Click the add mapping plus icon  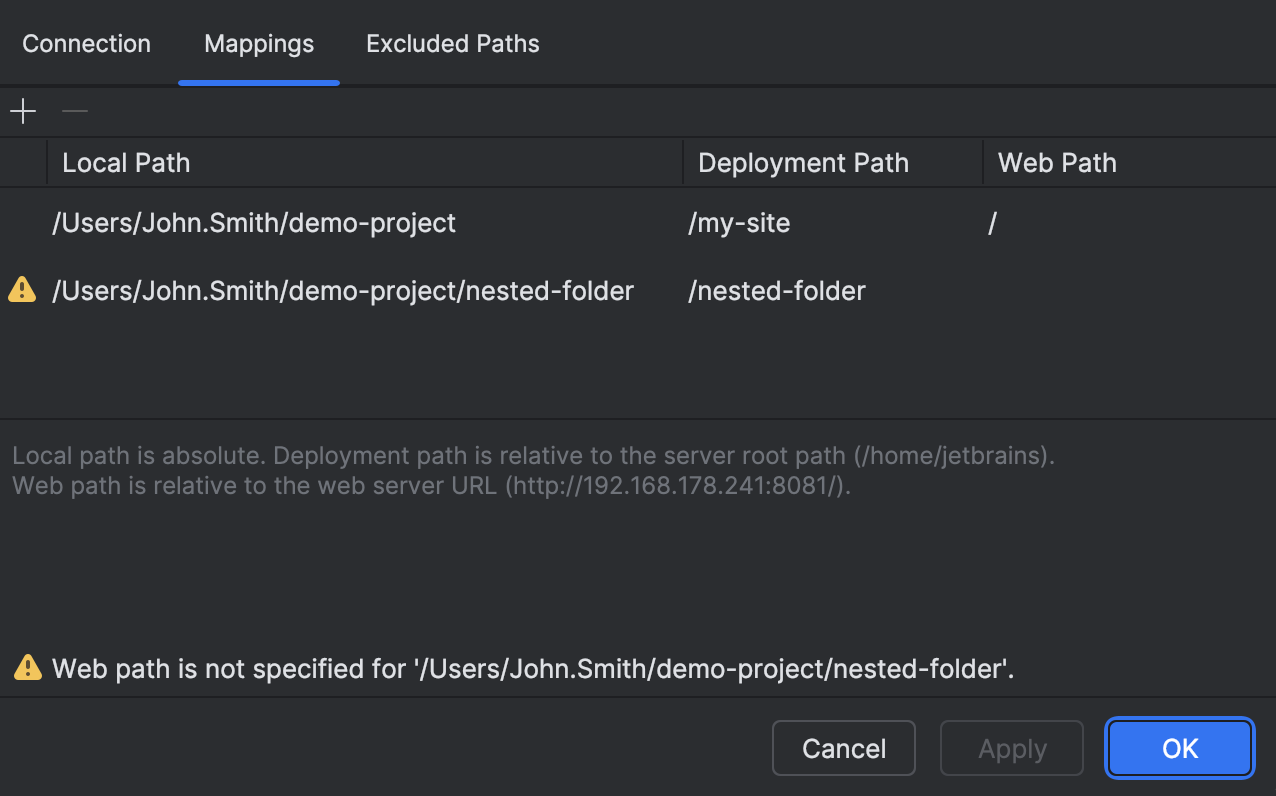tap(22, 111)
